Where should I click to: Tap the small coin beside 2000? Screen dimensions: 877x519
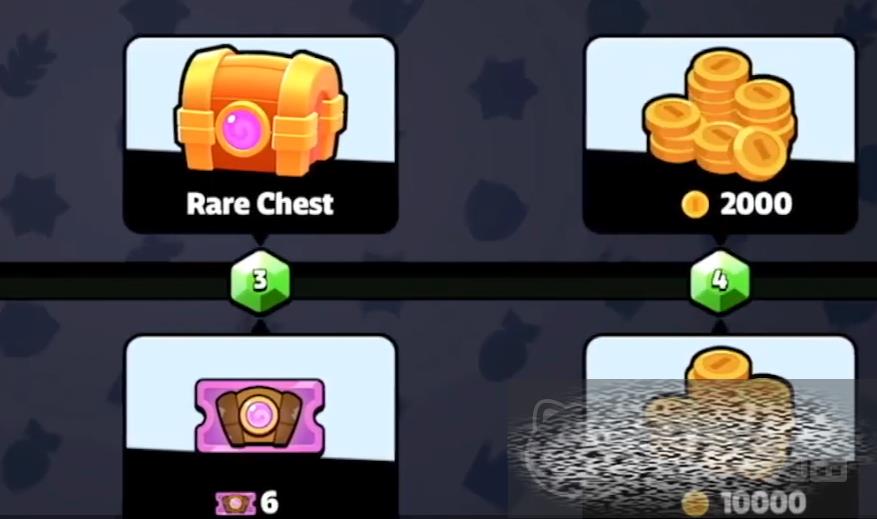pos(695,204)
